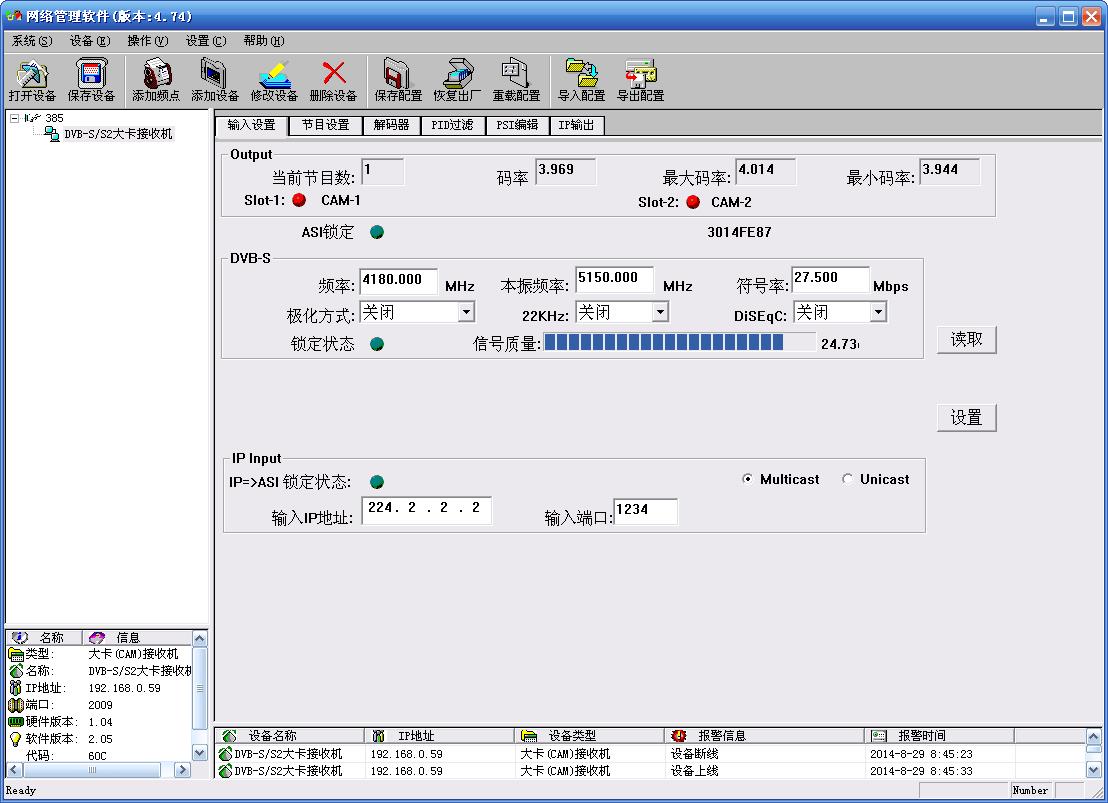
Task: Switch to the PSI编辑 tab
Action: pyautogui.click(x=517, y=125)
